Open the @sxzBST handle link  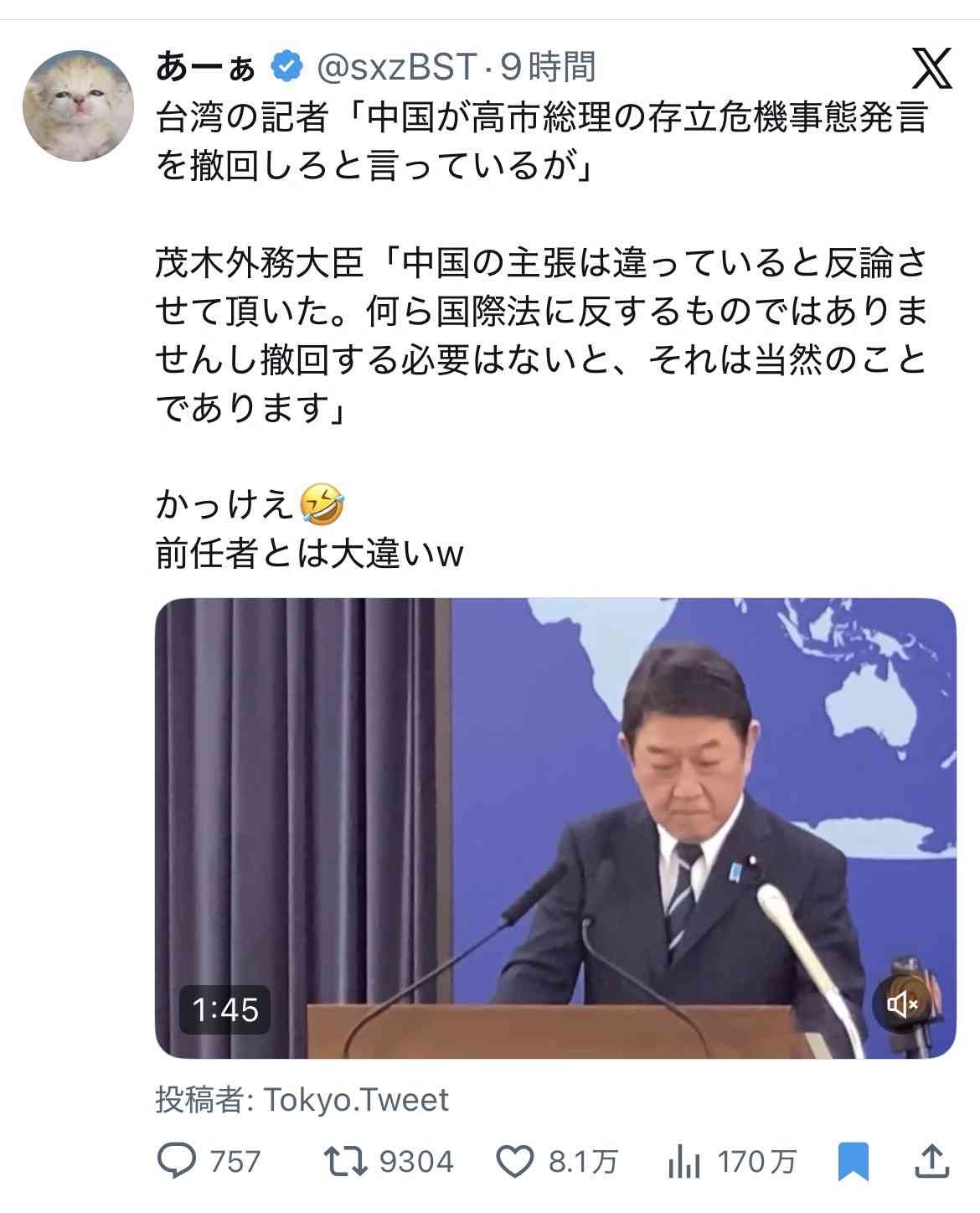click(396, 67)
